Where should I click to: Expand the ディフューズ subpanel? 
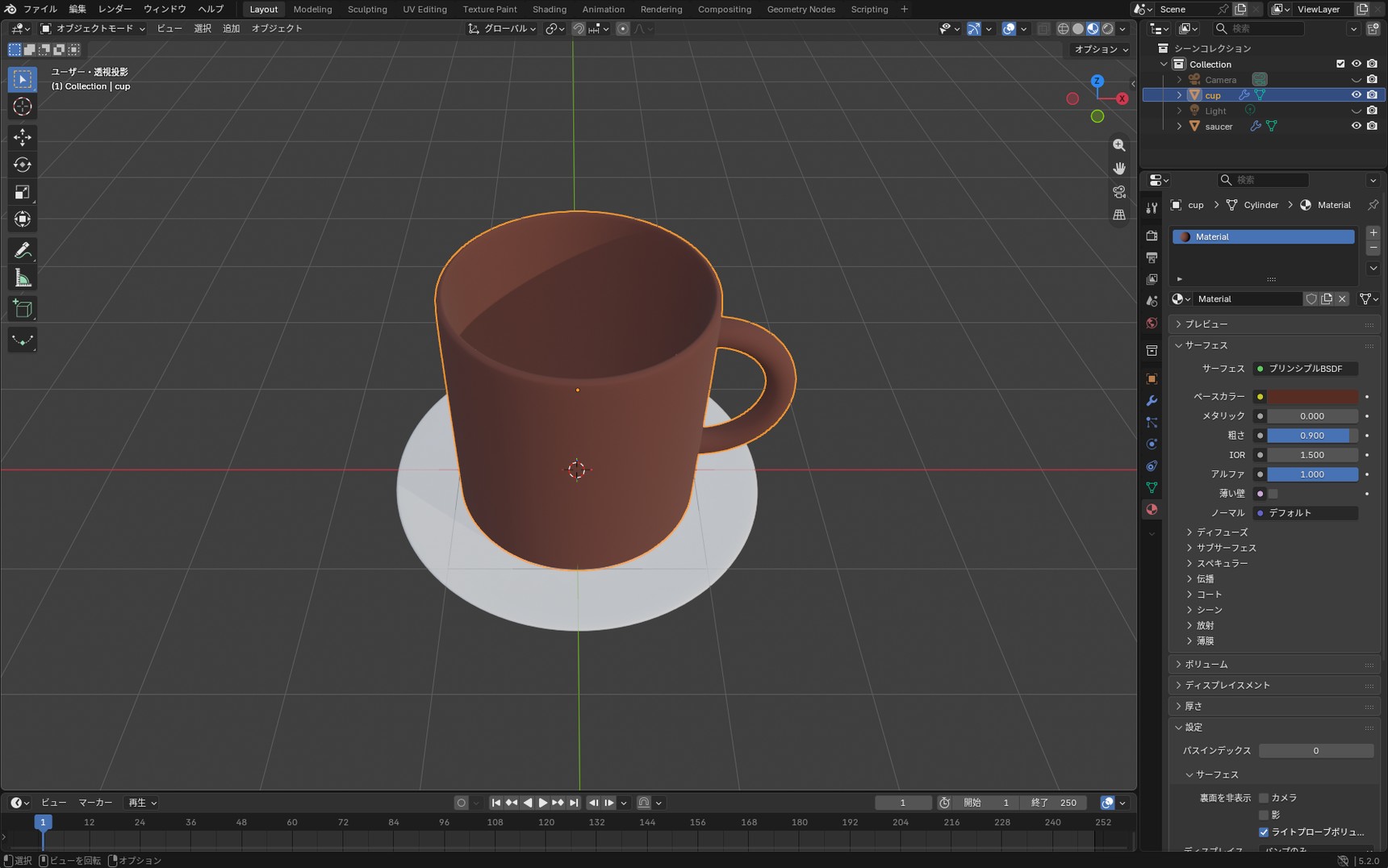[x=1222, y=532]
